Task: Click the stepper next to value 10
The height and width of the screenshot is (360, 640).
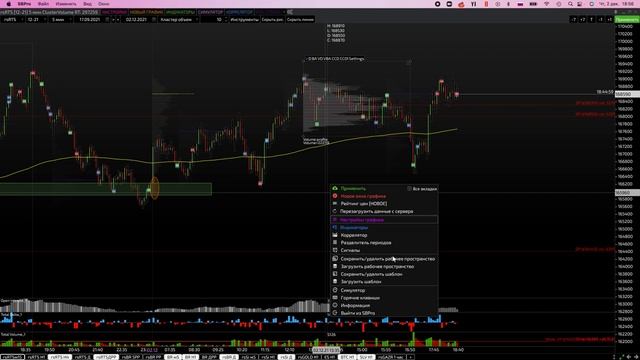Action: (x=226, y=20)
